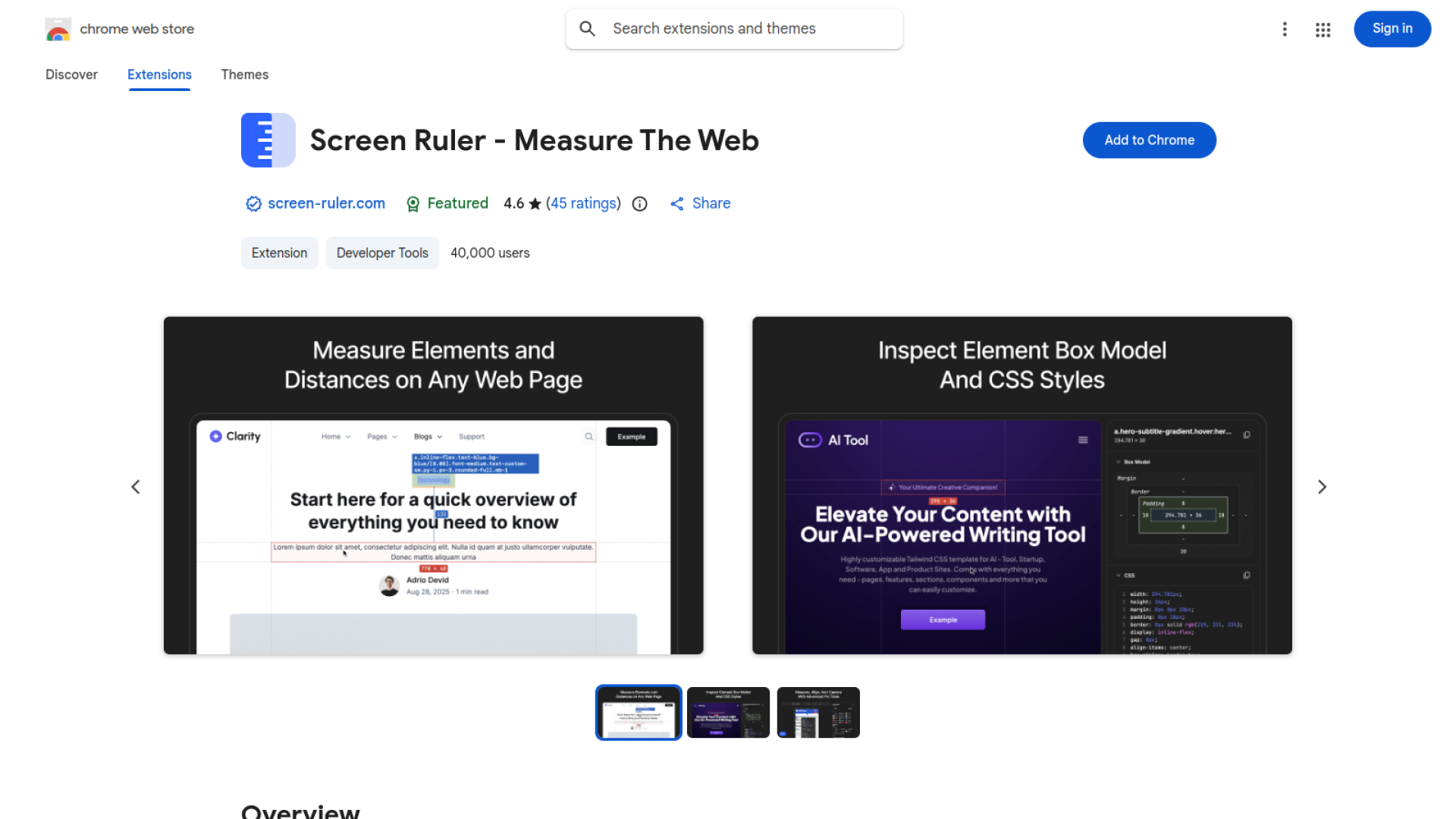Open the Google apps grid icon
The width and height of the screenshot is (1456, 819).
pos(1323,30)
